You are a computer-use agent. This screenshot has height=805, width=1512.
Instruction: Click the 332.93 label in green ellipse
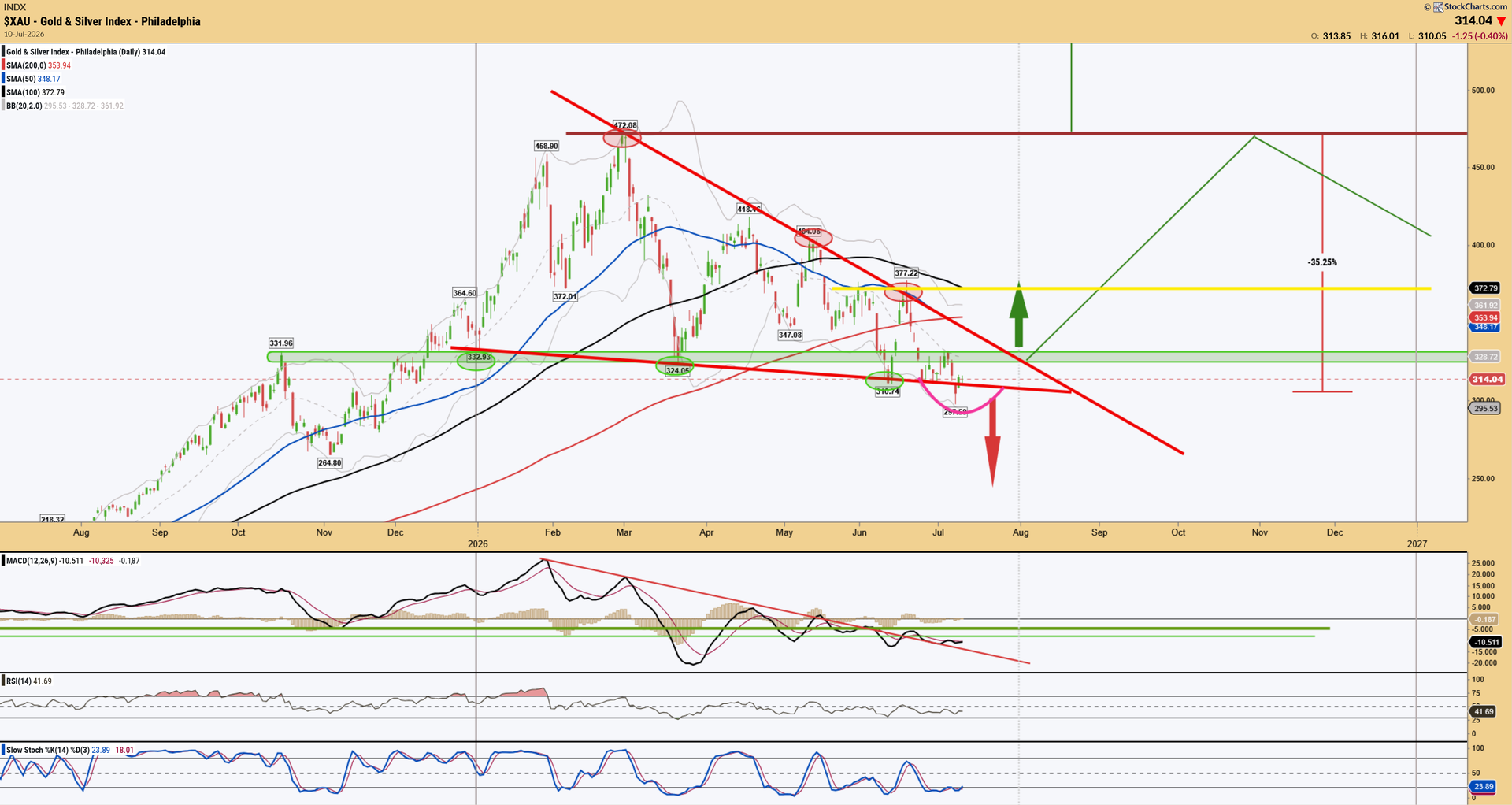click(479, 358)
